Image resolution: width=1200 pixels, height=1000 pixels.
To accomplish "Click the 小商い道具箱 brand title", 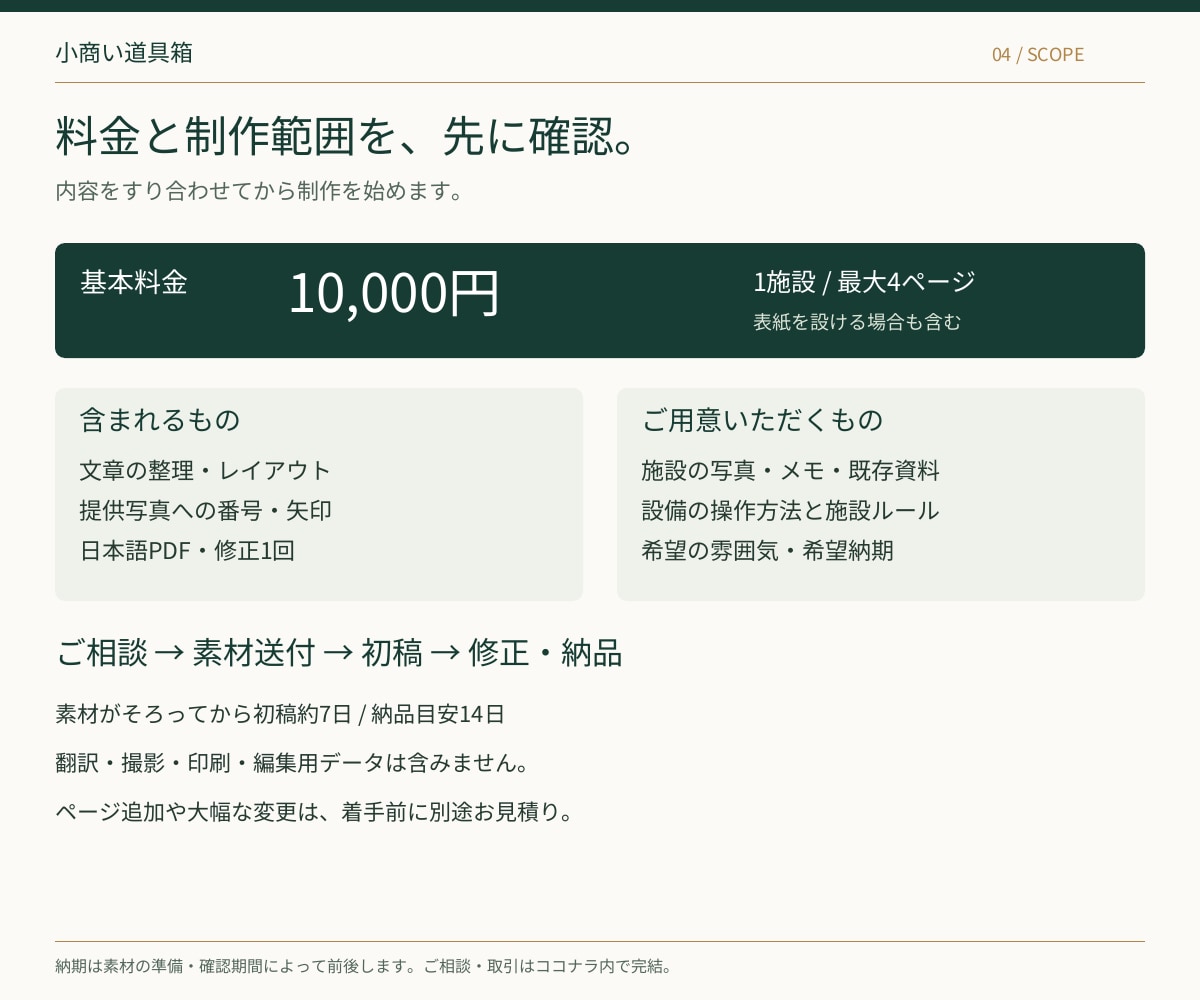I will [x=124, y=53].
